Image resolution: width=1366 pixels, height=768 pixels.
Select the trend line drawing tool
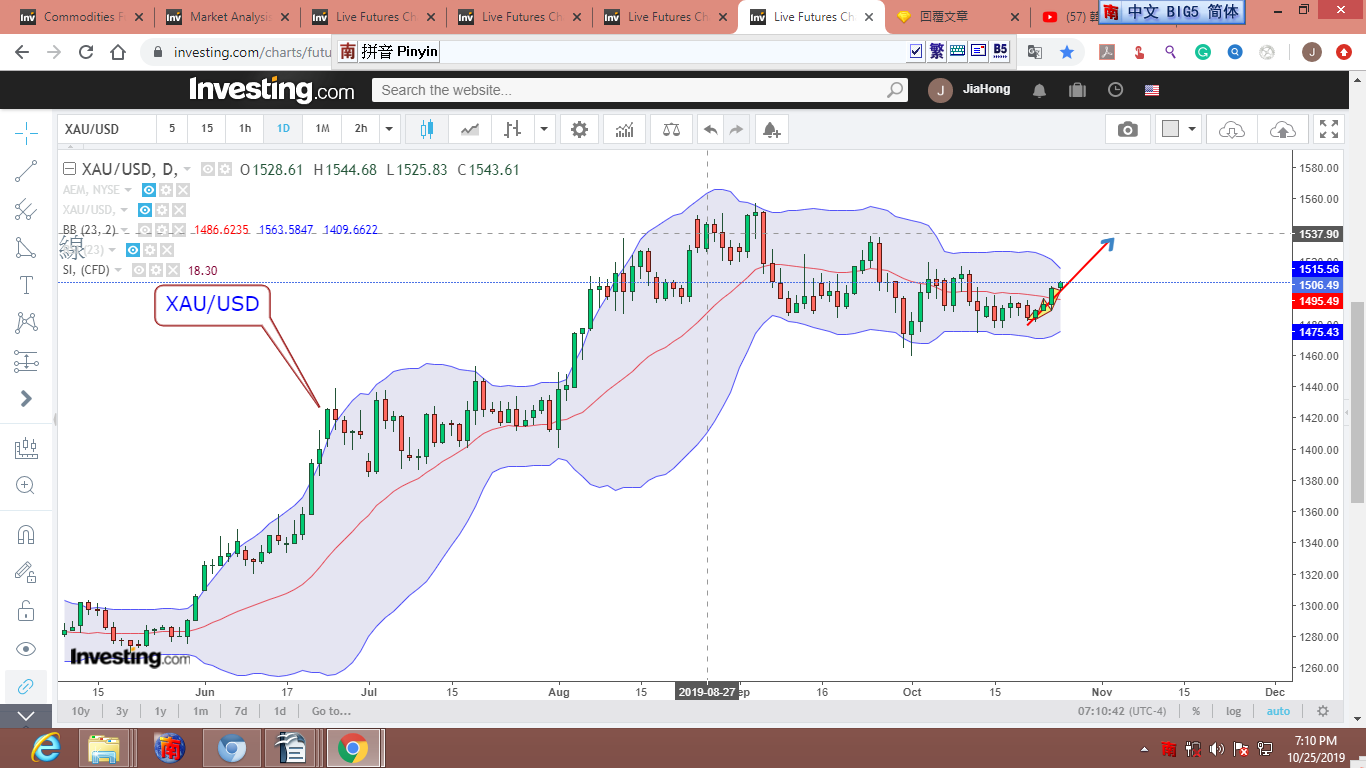pyautogui.click(x=26, y=171)
